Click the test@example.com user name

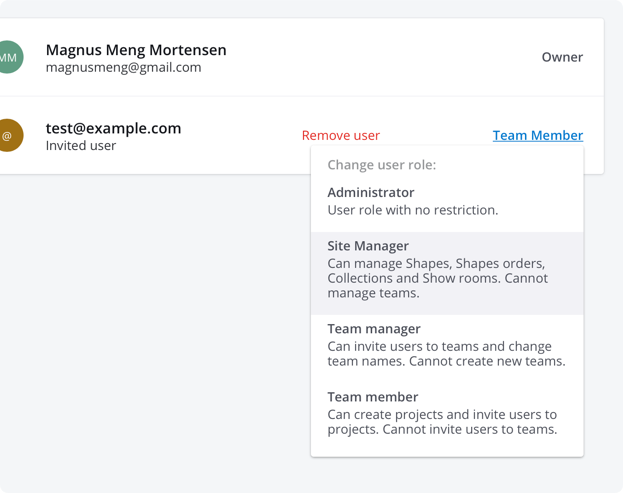point(113,128)
